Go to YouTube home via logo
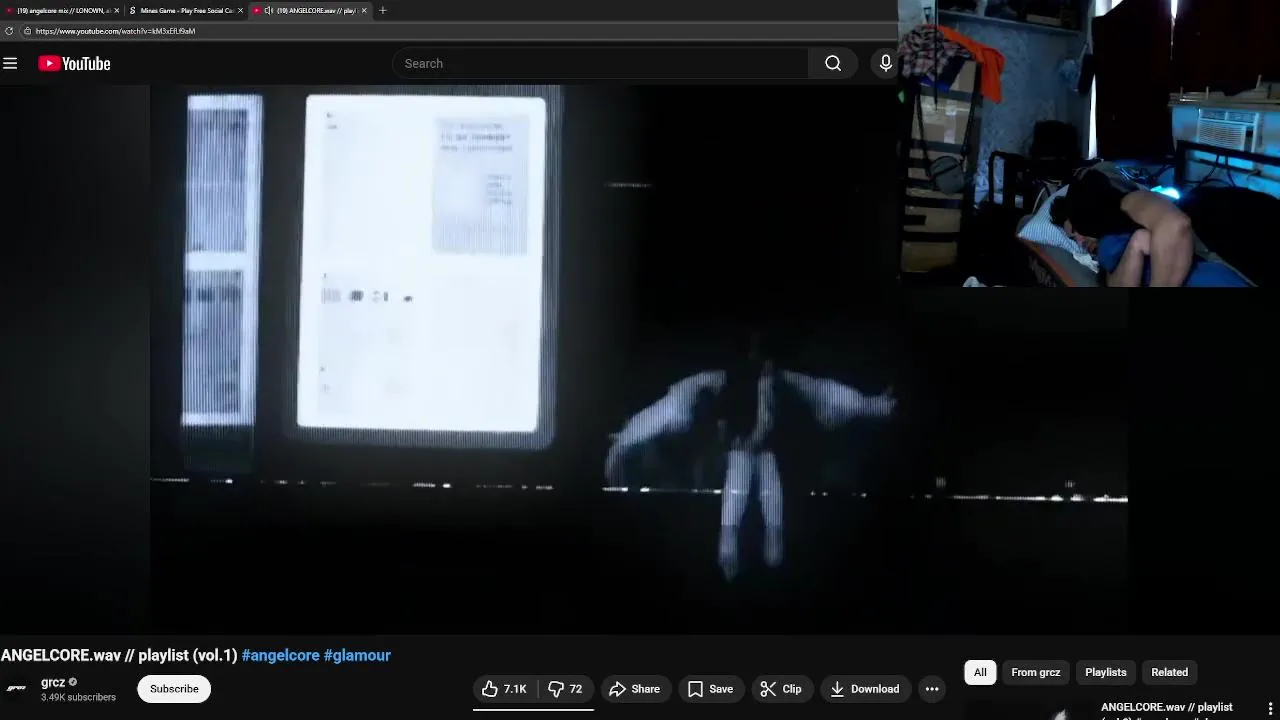Screen dimensions: 1280x720 (74, 63)
